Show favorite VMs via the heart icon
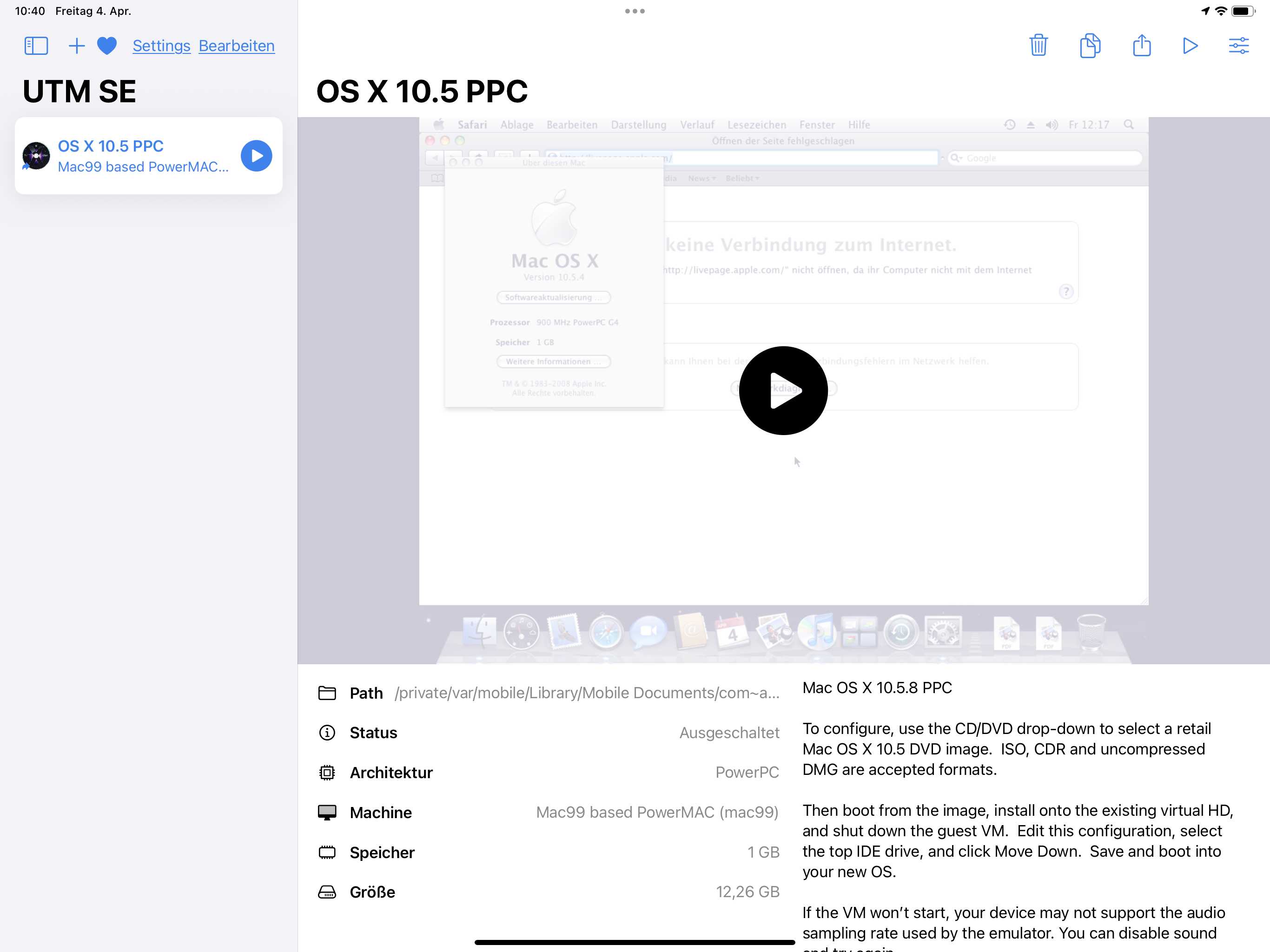1270x952 pixels. tap(107, 46)
